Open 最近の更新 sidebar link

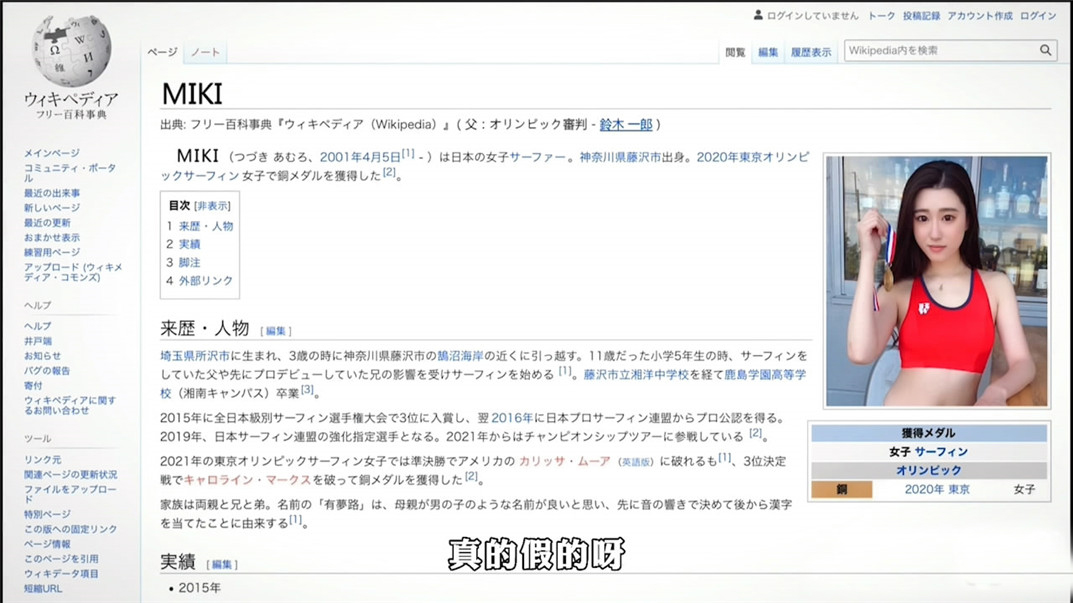tap(47, 222)
